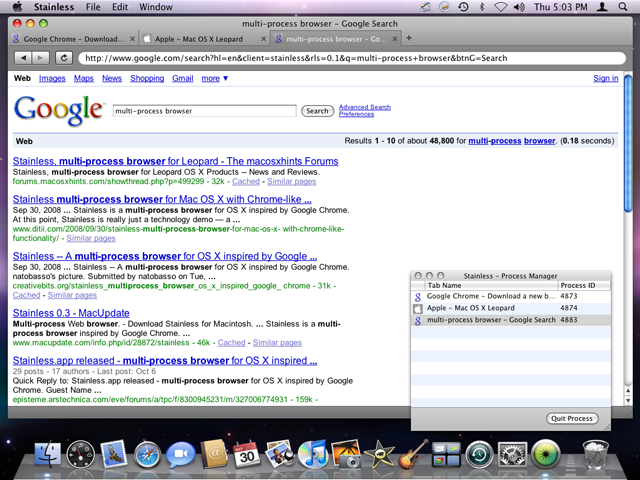Open a new tab with the plus button

[409, 38]
